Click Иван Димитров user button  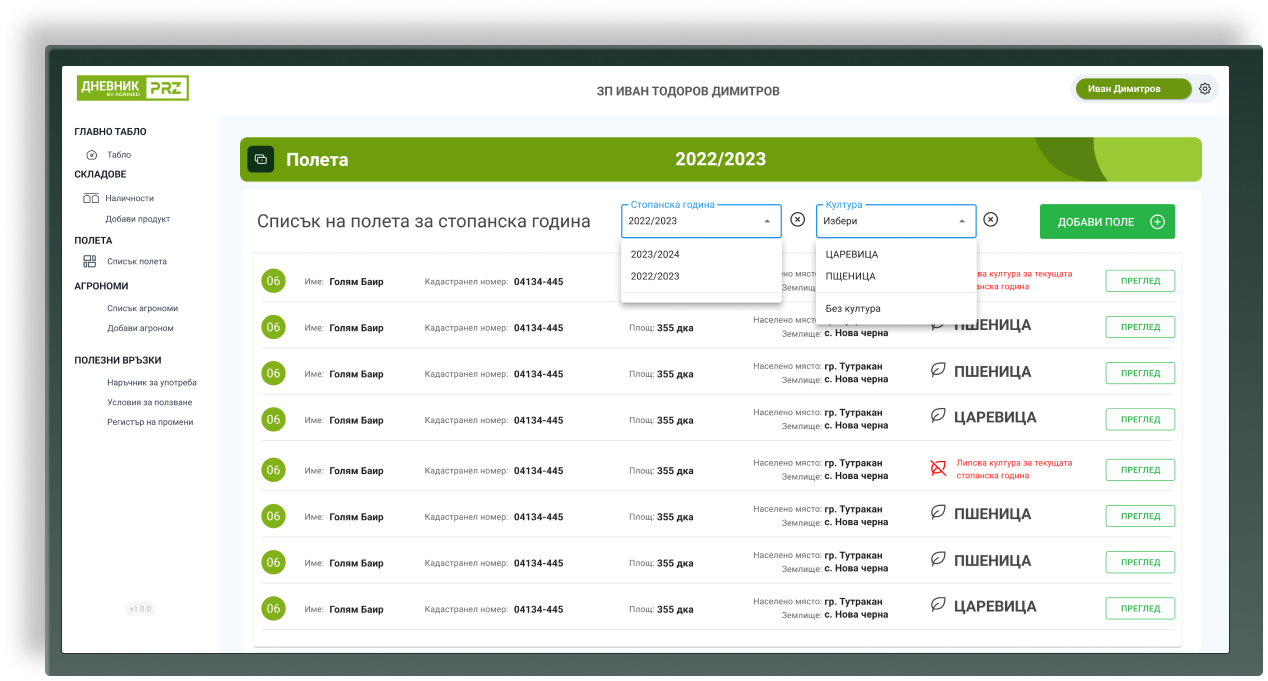click(x=1133, y=89)
